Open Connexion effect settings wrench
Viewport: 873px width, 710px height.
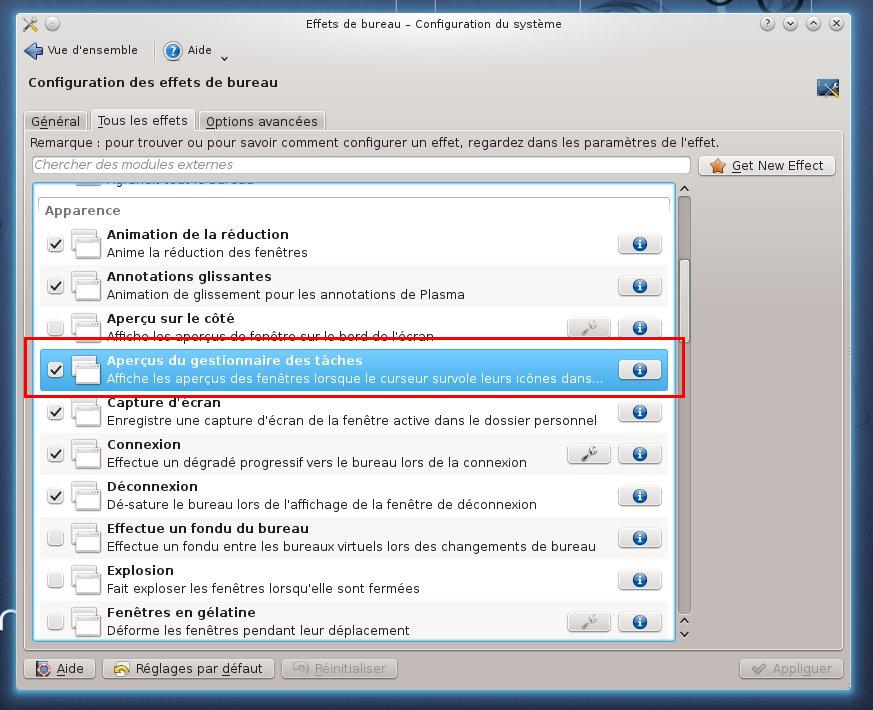point(589,454)
